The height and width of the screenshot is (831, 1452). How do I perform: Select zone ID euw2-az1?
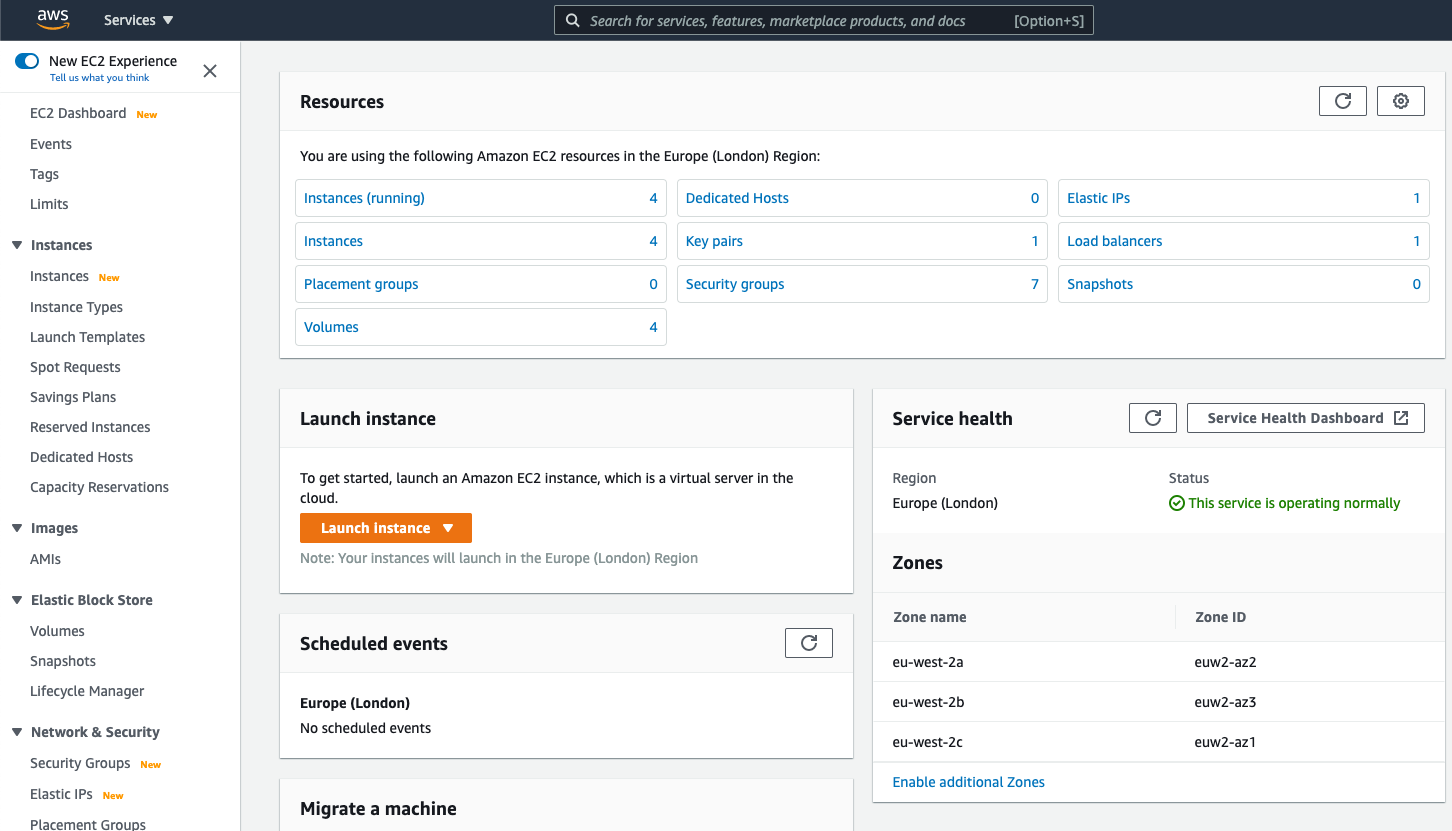pyautogui.click(x=1225, y=742)
